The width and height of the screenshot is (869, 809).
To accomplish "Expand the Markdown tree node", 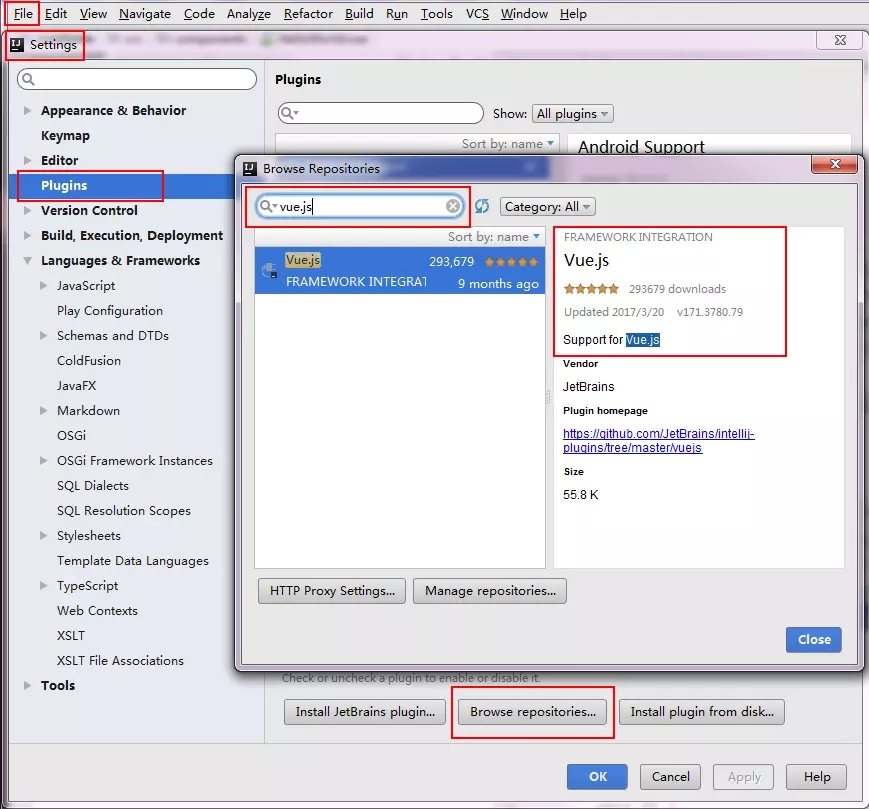I will 43,411.
